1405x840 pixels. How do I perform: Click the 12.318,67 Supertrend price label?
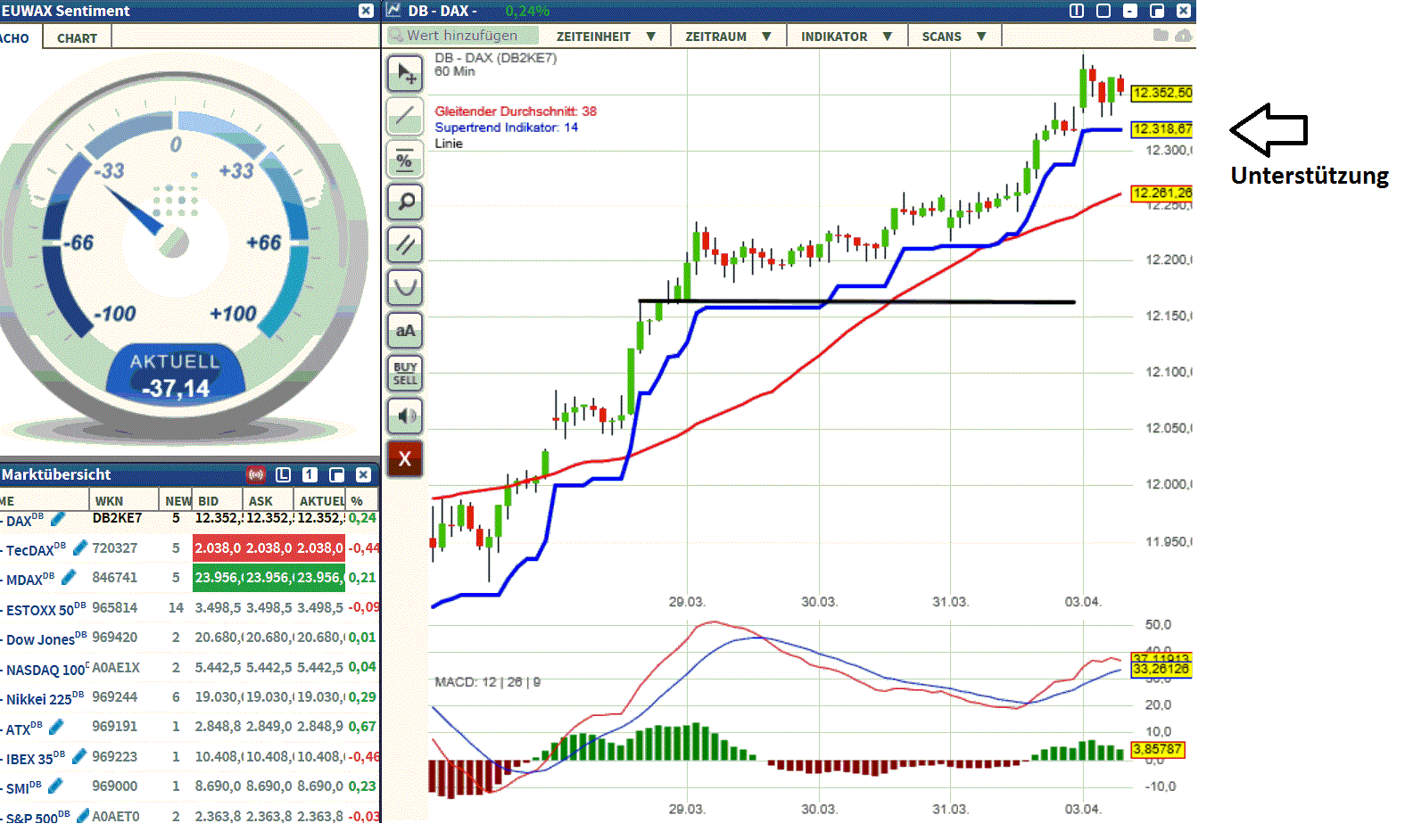[1161, 129]
